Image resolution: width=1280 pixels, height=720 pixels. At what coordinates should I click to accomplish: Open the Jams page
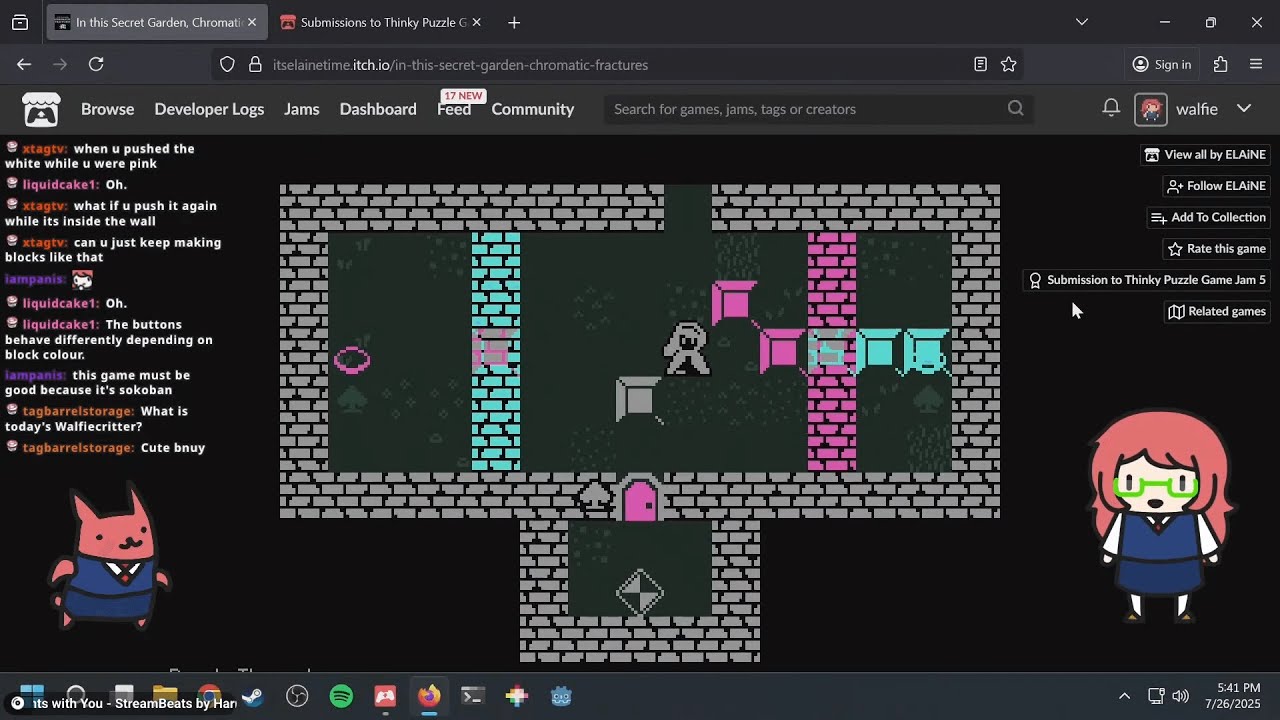pyautogui.click(x=302, y=109)
